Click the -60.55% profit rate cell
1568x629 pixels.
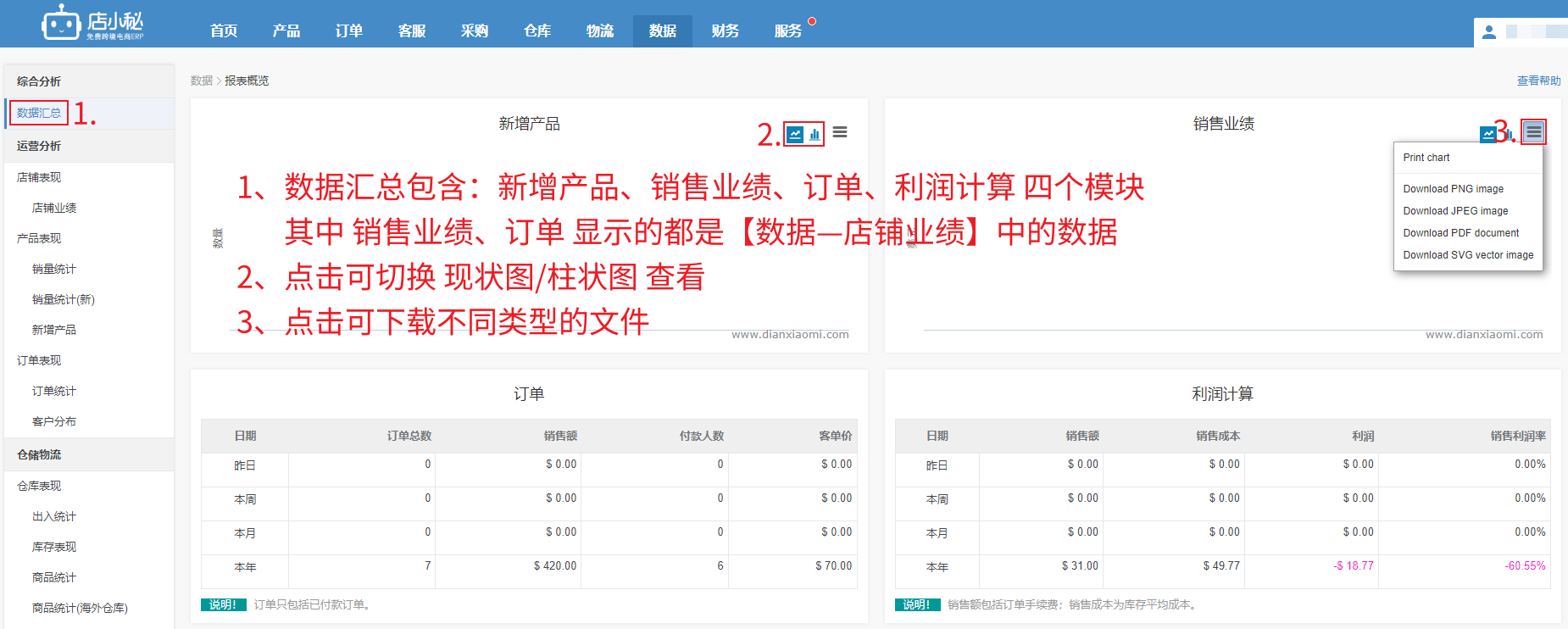[x=1525, y=565]
